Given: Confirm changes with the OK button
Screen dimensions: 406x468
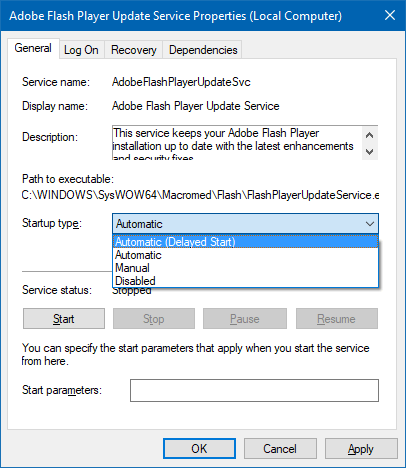Looking at the screenshot, I should click(199, 449).
